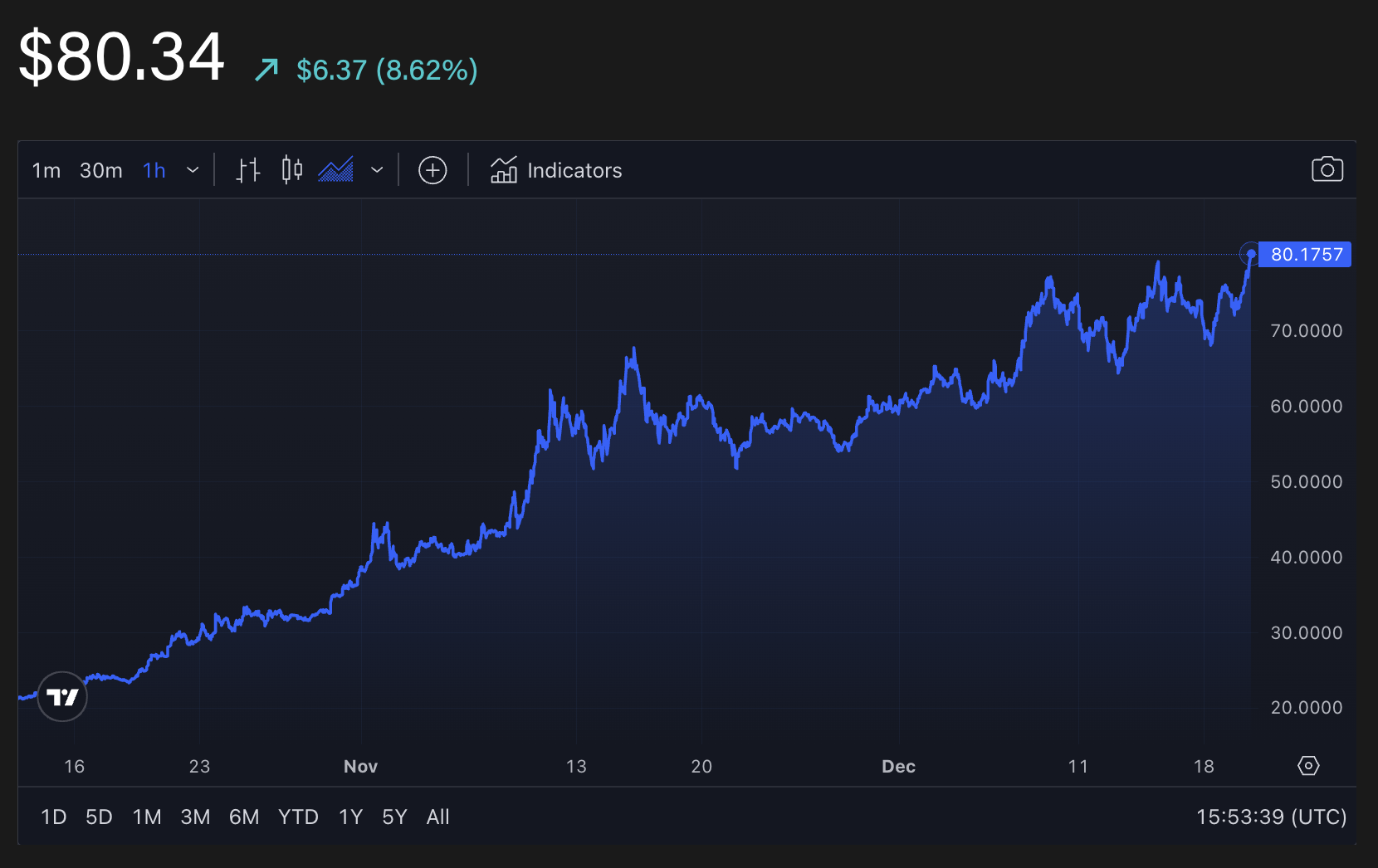Select the YTD range tab
Screen dimensions: 1378x868
(x=298, y=817)
